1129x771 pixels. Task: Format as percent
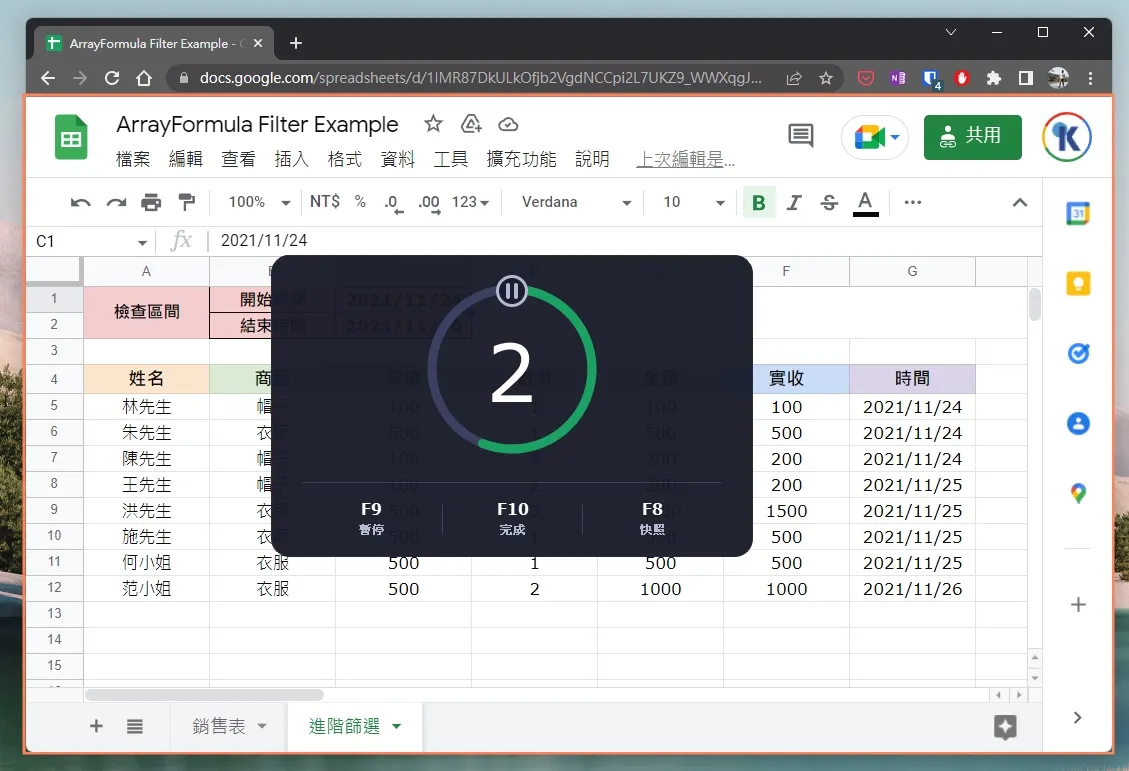coord(360,202)
